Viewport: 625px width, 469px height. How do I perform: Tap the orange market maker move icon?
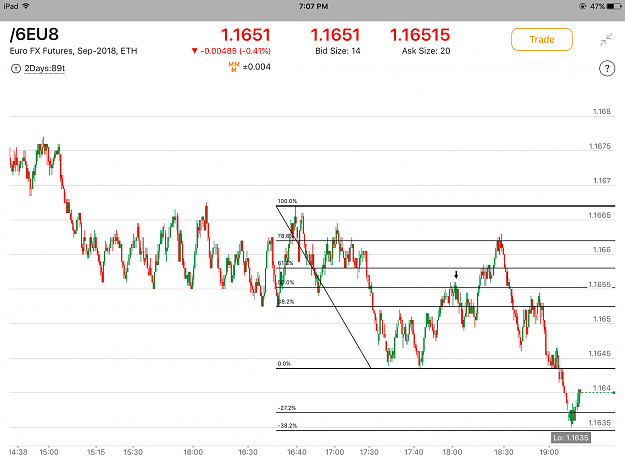(234, 67)
